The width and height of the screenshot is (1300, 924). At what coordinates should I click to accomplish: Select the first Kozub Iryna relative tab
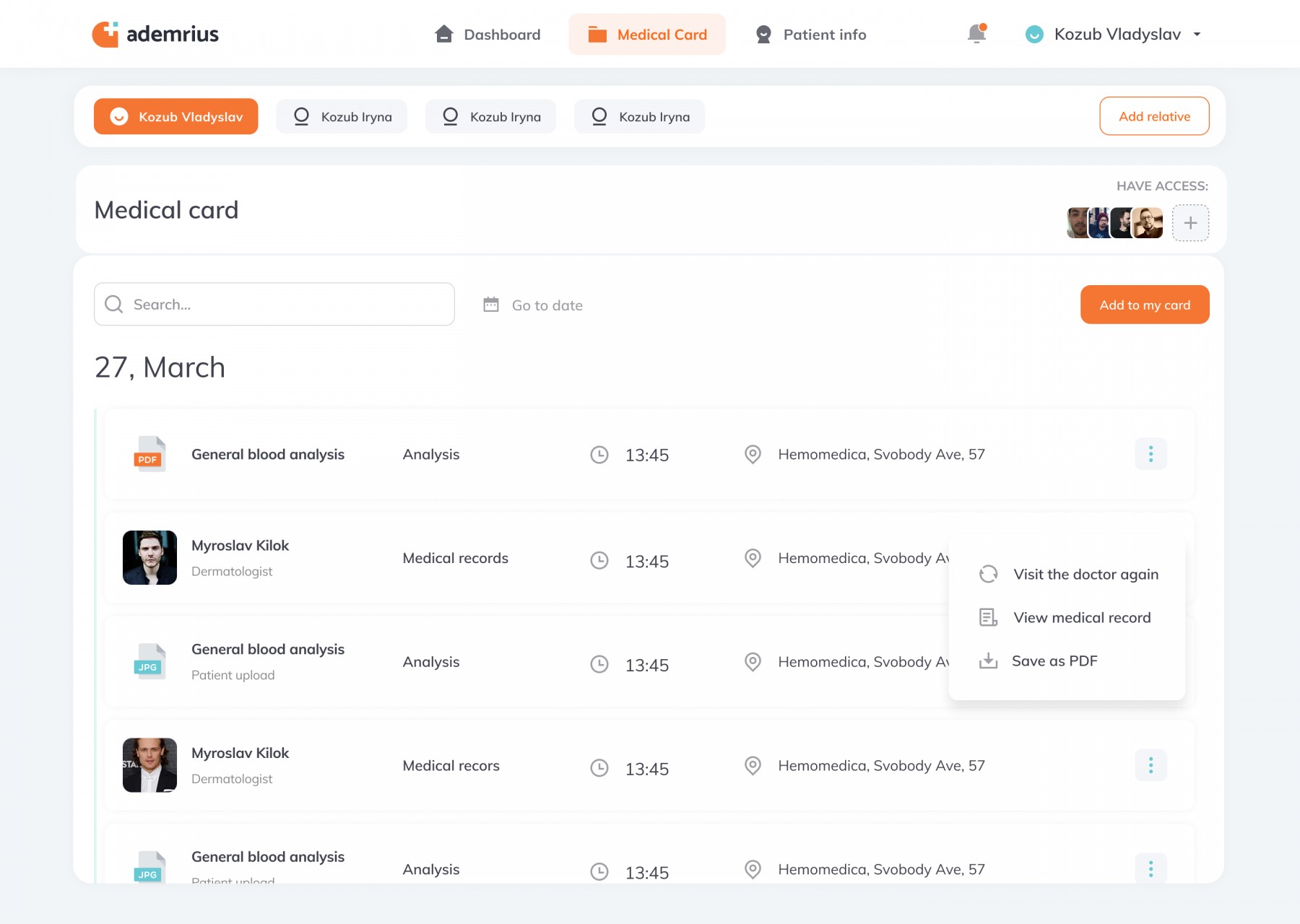[x=342, y=117]
